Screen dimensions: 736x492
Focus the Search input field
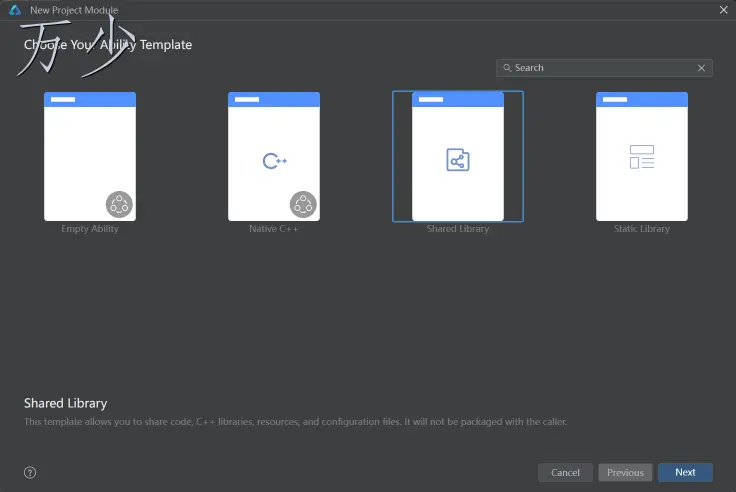point(600,68)
